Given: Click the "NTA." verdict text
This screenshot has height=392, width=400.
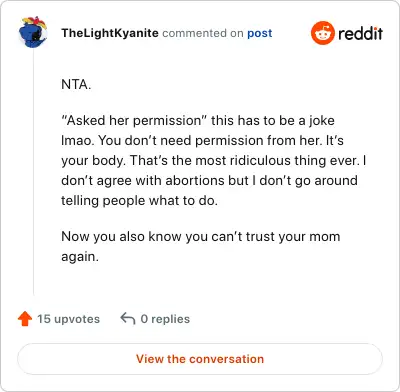Looking at the screenshot, I should click(x=76, y=84).
